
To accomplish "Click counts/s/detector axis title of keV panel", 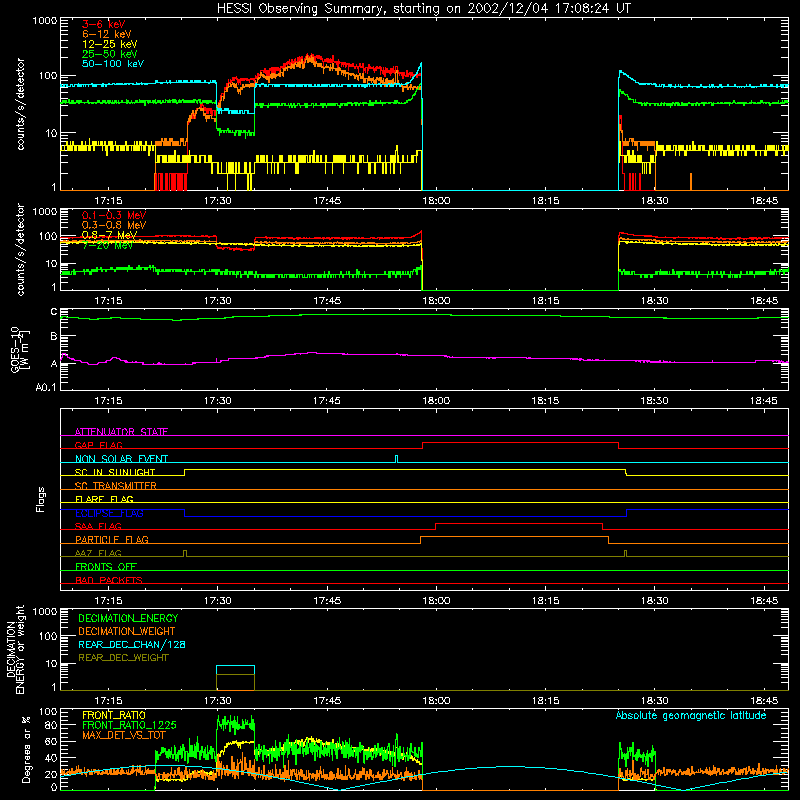I will [x=20, y=104].
